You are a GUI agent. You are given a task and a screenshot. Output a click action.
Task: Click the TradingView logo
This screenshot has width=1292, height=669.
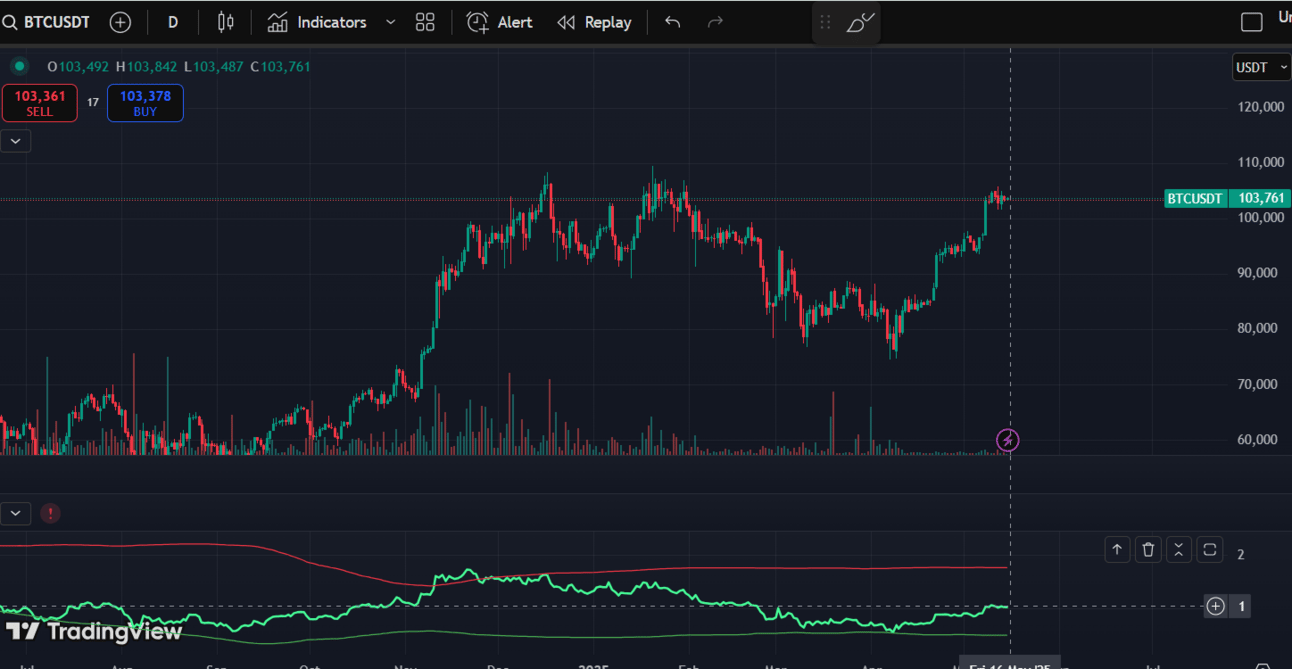pos(94,631)
